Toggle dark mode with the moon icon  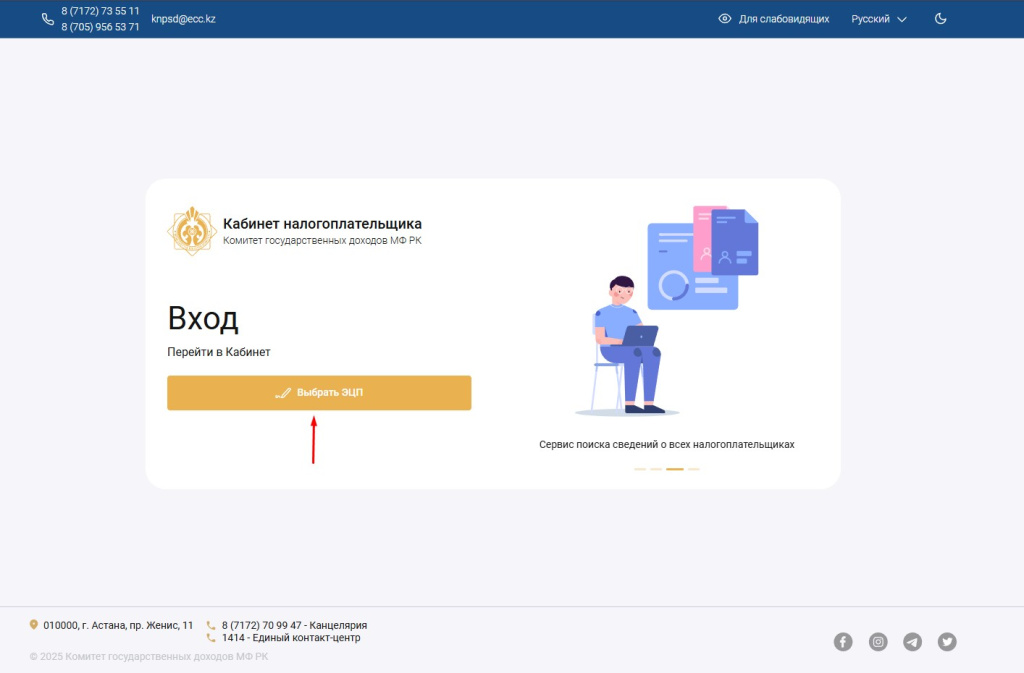[x=940, y=18]
